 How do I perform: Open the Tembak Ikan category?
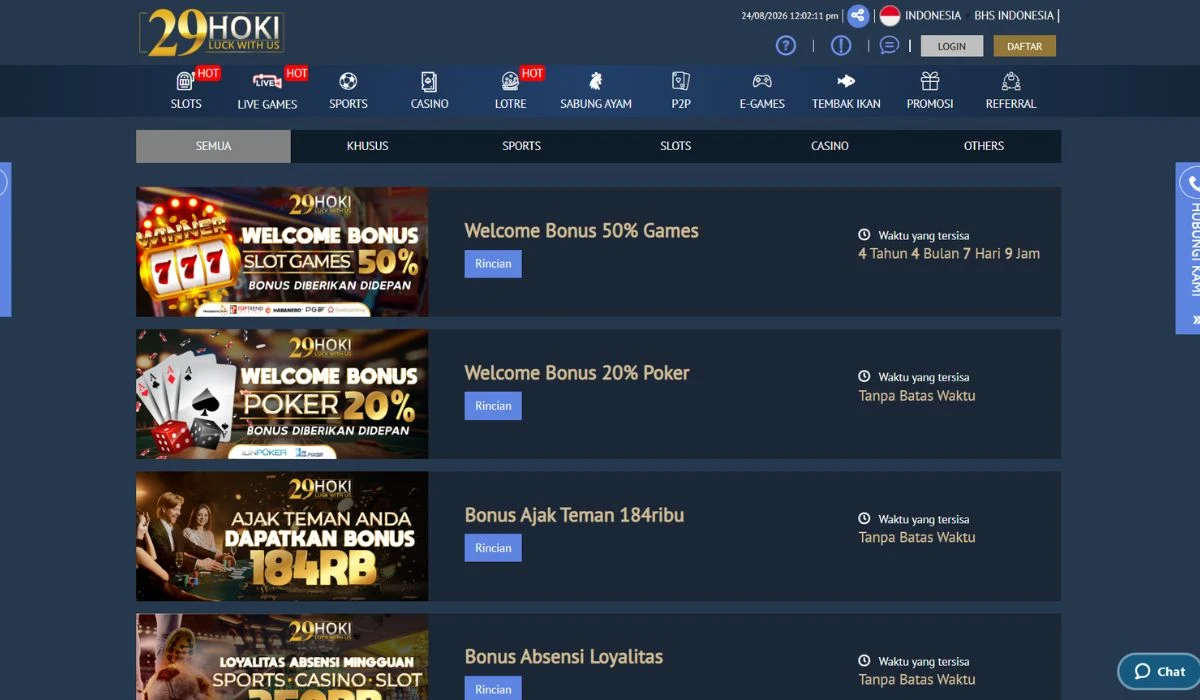[846, 91]
